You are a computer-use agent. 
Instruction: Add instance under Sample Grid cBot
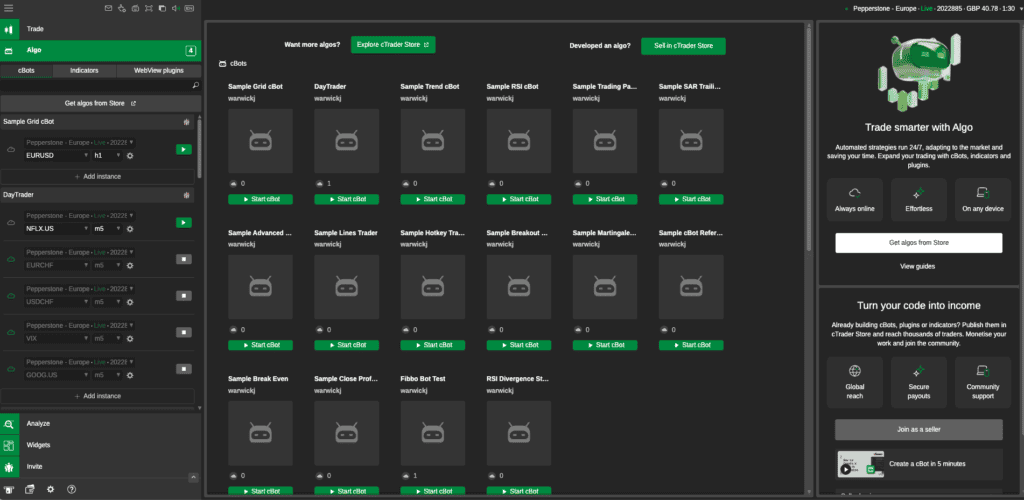coord(97,176)
